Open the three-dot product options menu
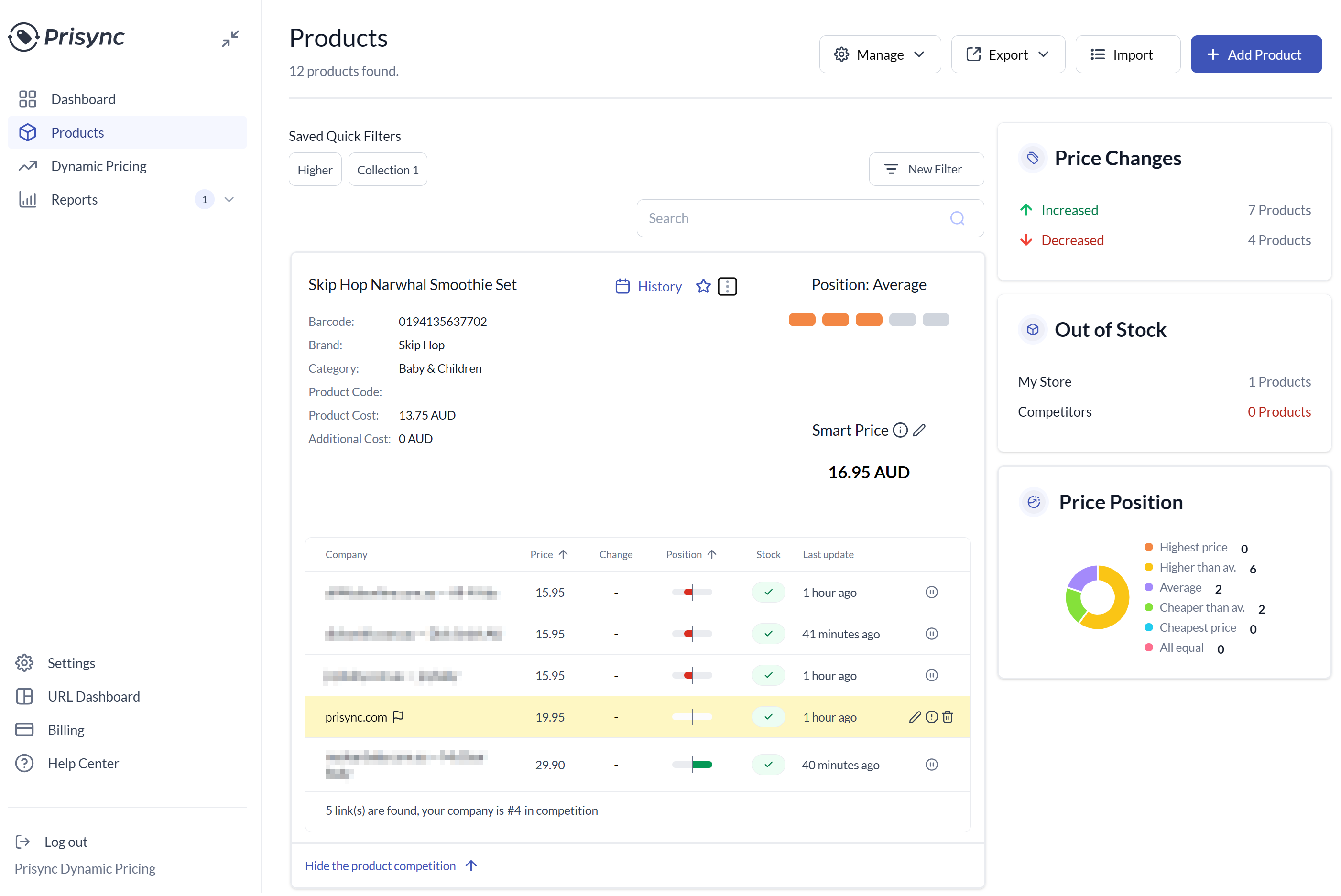 pos(727,286)
